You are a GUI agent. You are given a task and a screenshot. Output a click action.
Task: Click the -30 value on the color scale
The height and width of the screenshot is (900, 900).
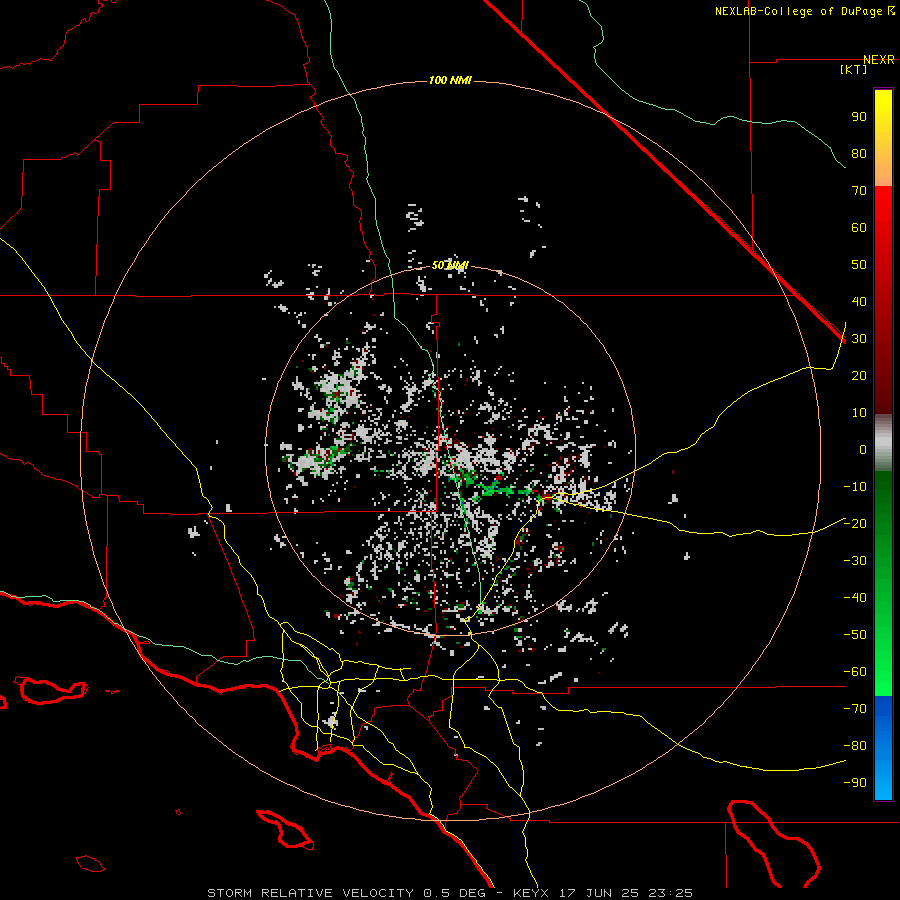pyautogui.click(x=855, y=561)
